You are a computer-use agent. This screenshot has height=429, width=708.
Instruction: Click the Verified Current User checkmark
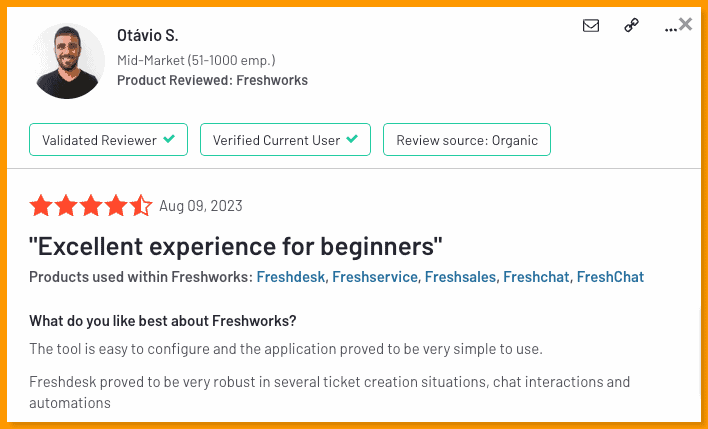pyautogui.click(x=352, y=139)
